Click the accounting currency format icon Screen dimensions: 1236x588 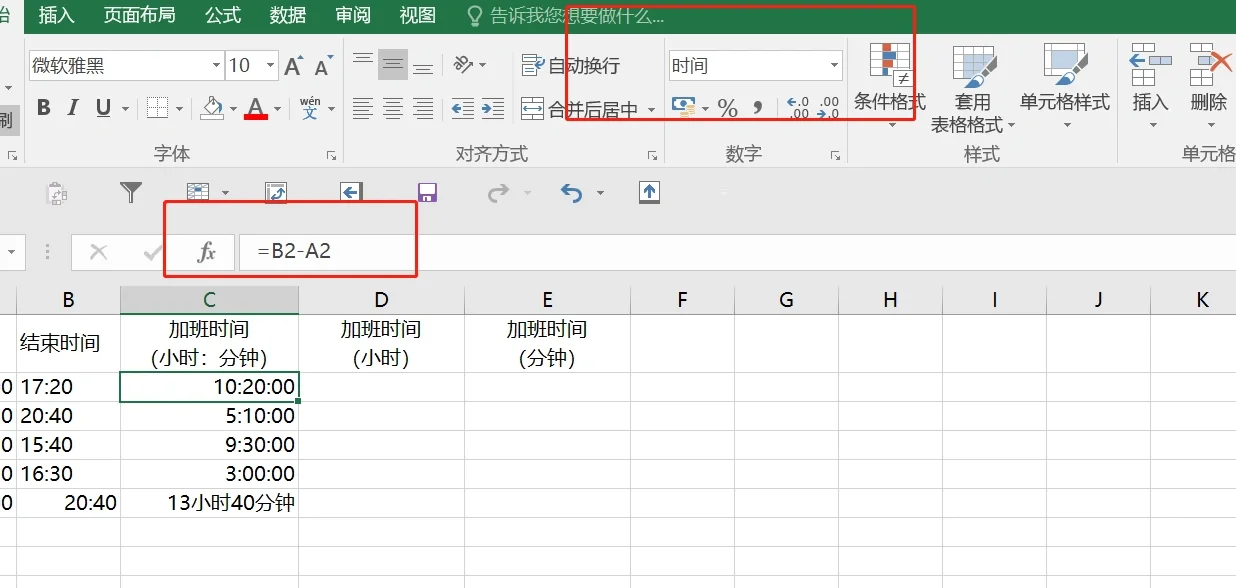(x=684, y=107)
